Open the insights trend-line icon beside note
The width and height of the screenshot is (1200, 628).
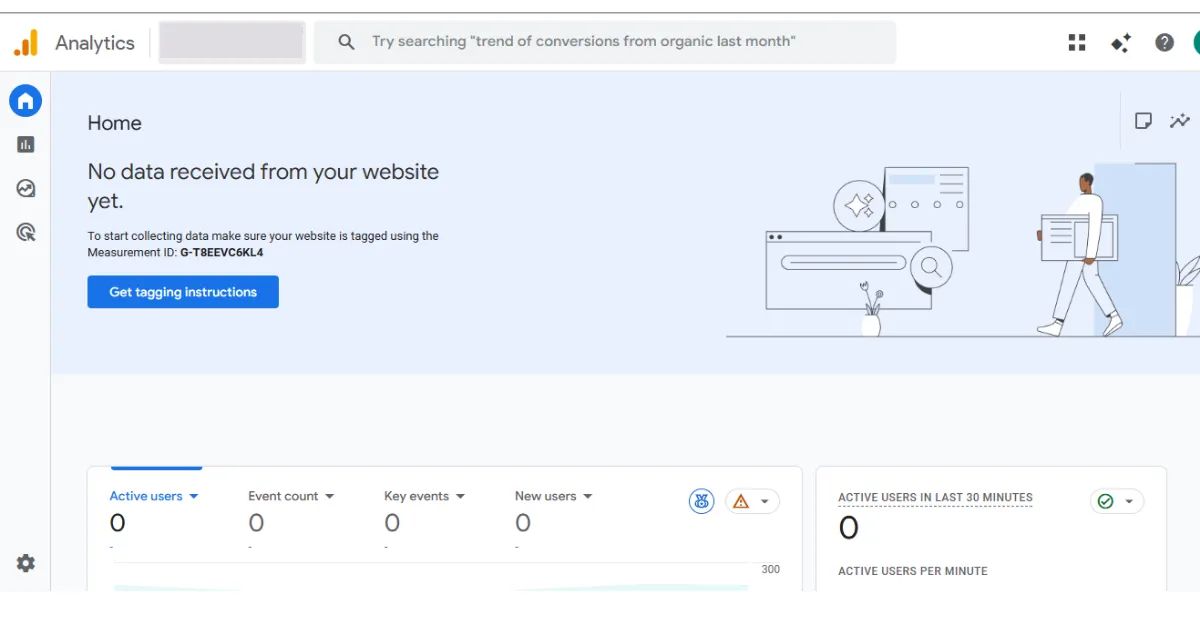tap(1180, 121)
